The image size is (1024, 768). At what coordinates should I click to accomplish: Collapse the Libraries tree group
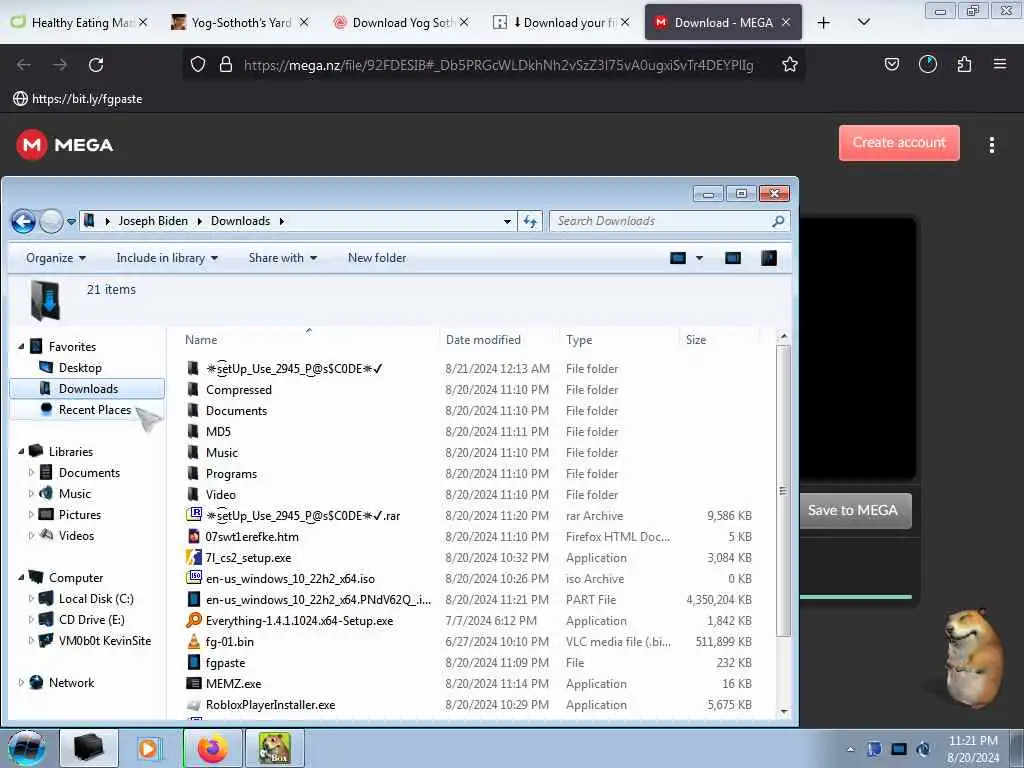21,451
